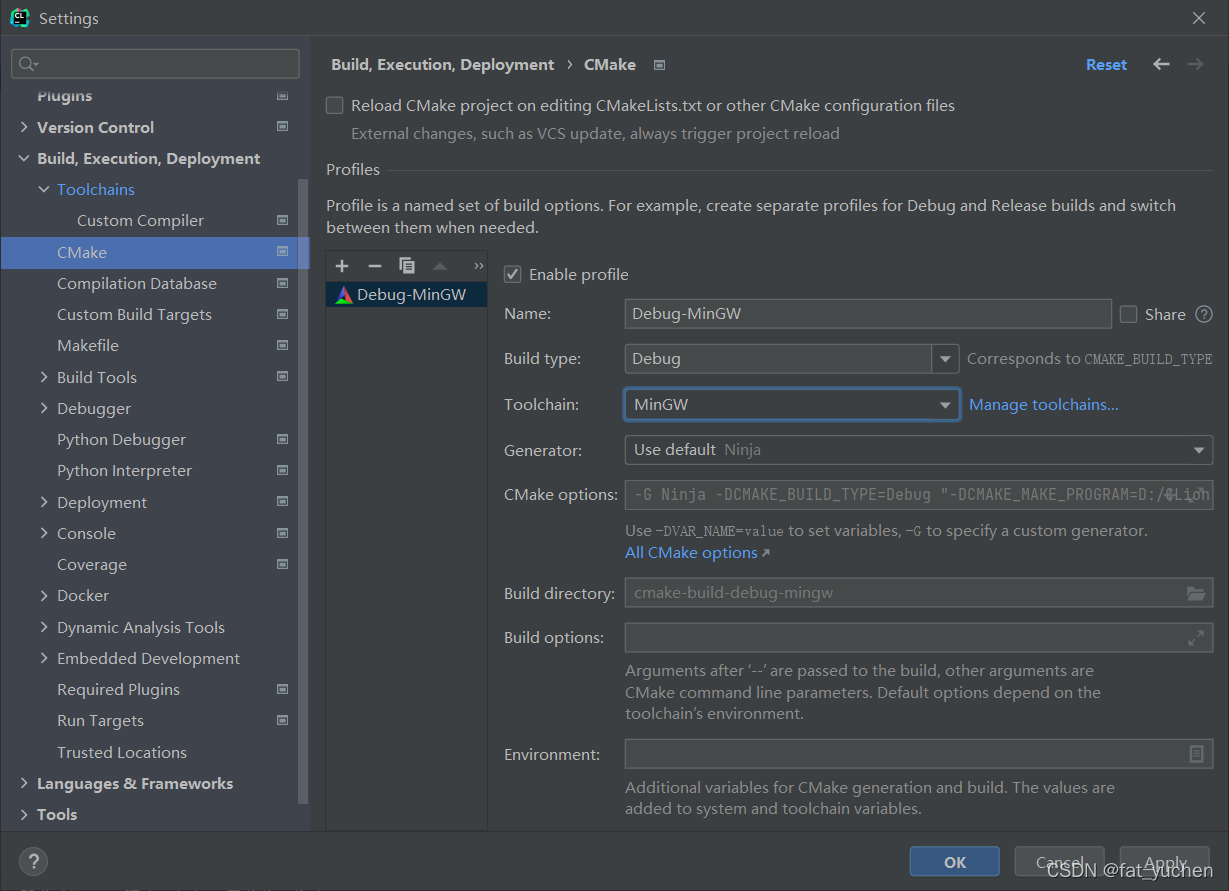Enable reload CMake project on editing checkbox
1229x891 pixels.
(335, 105)
